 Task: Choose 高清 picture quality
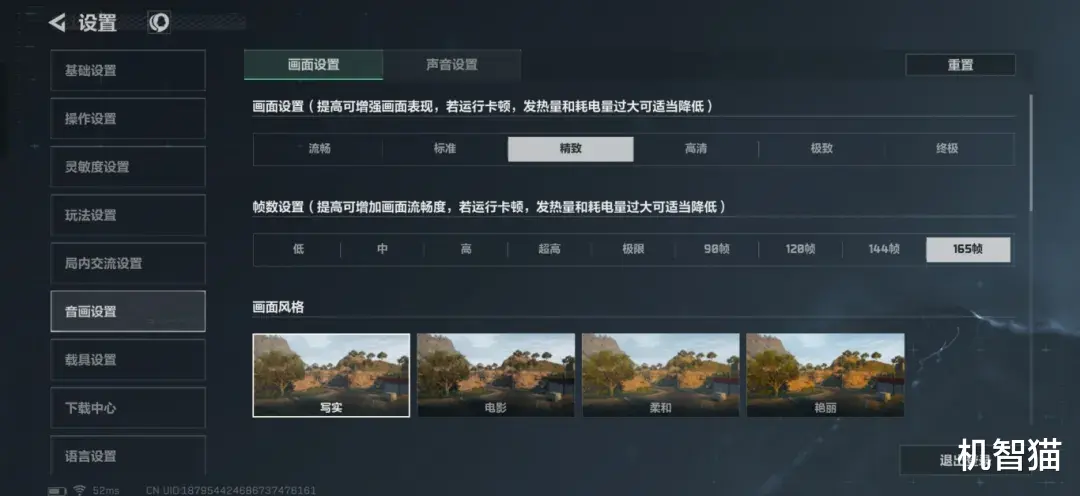(696, 149)
